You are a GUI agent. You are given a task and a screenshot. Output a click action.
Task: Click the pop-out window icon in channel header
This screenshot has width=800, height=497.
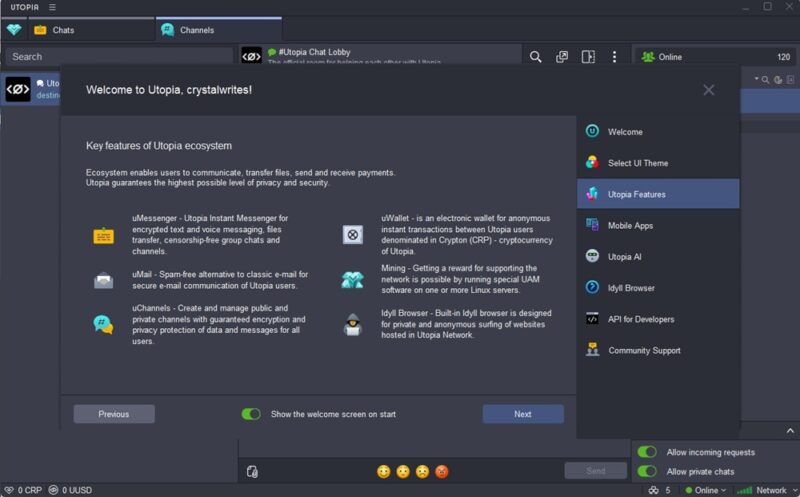[562, 57]
